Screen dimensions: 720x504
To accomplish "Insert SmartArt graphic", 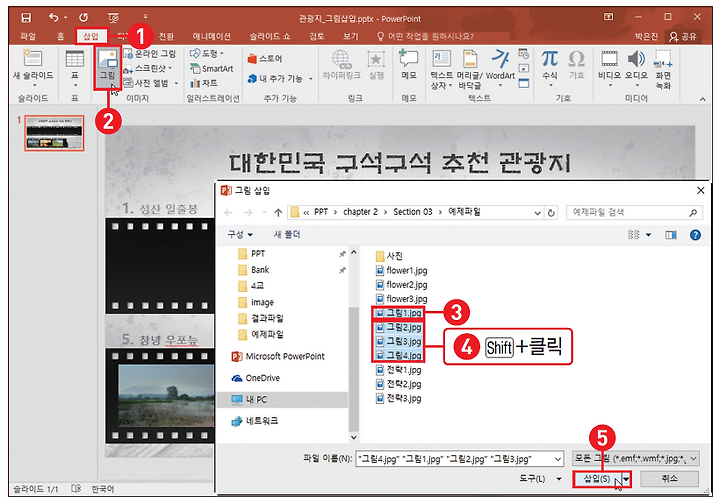I will [212, 68].
